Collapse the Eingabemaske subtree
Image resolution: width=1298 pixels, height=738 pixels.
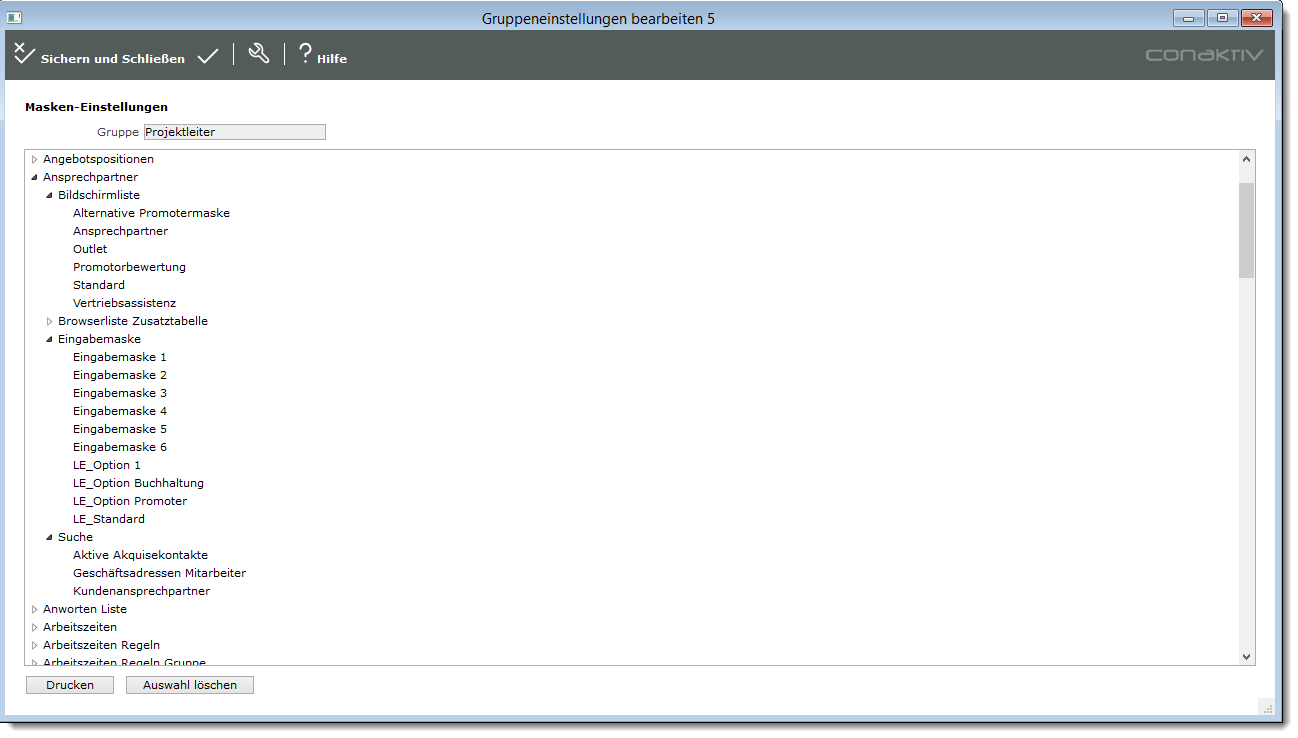(49, 339)
